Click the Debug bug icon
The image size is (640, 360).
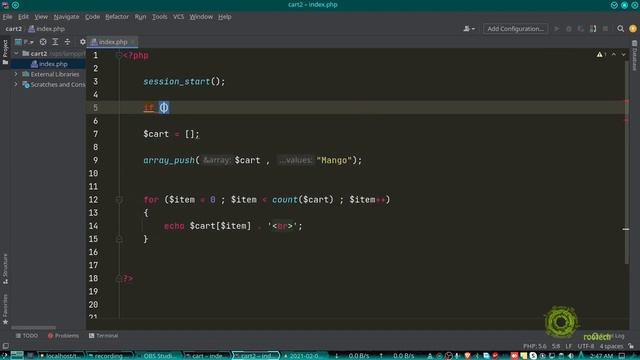coord(569,29)
